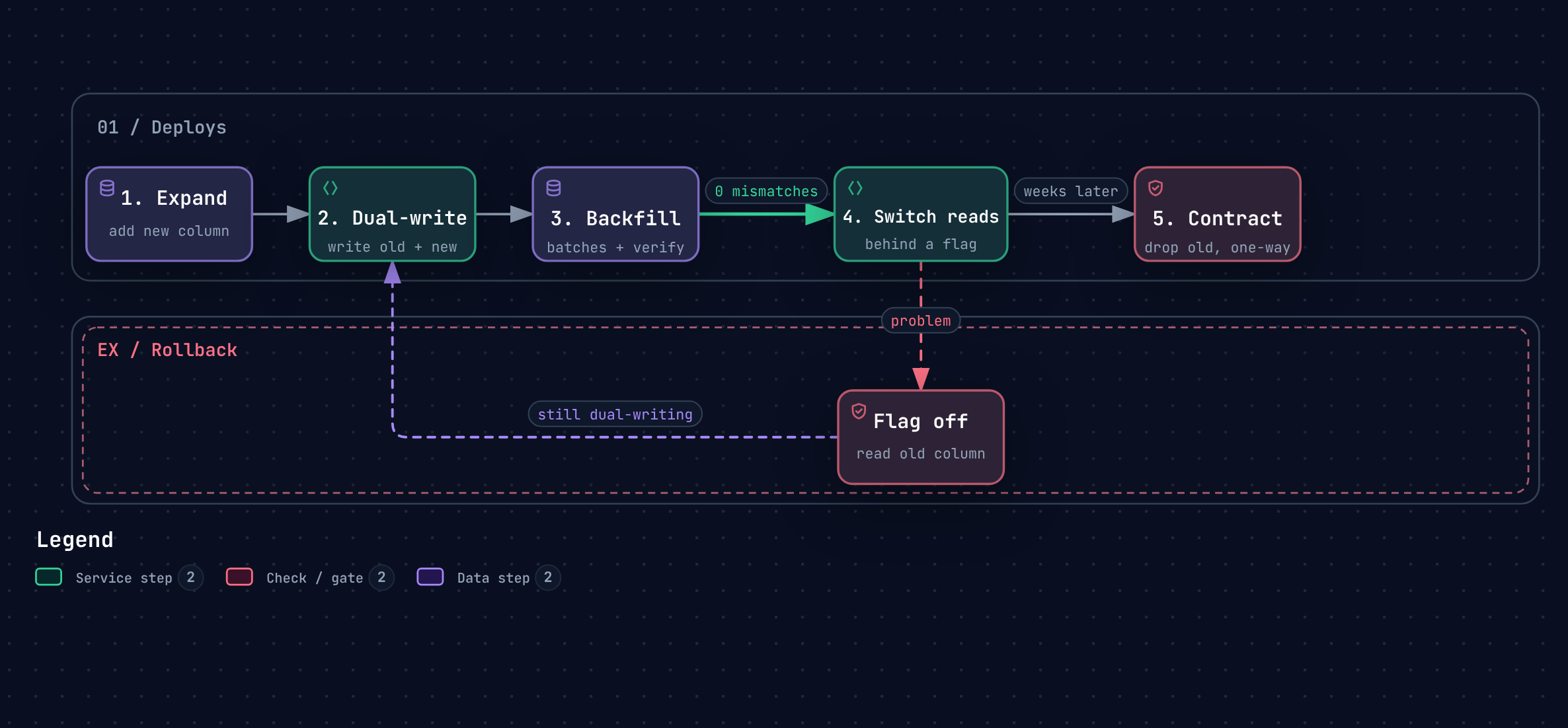This screenshot has width=1568, height=728.
Task: Click the 'problem' edge label
Action: pyautogui.click(x=921, y=320)
